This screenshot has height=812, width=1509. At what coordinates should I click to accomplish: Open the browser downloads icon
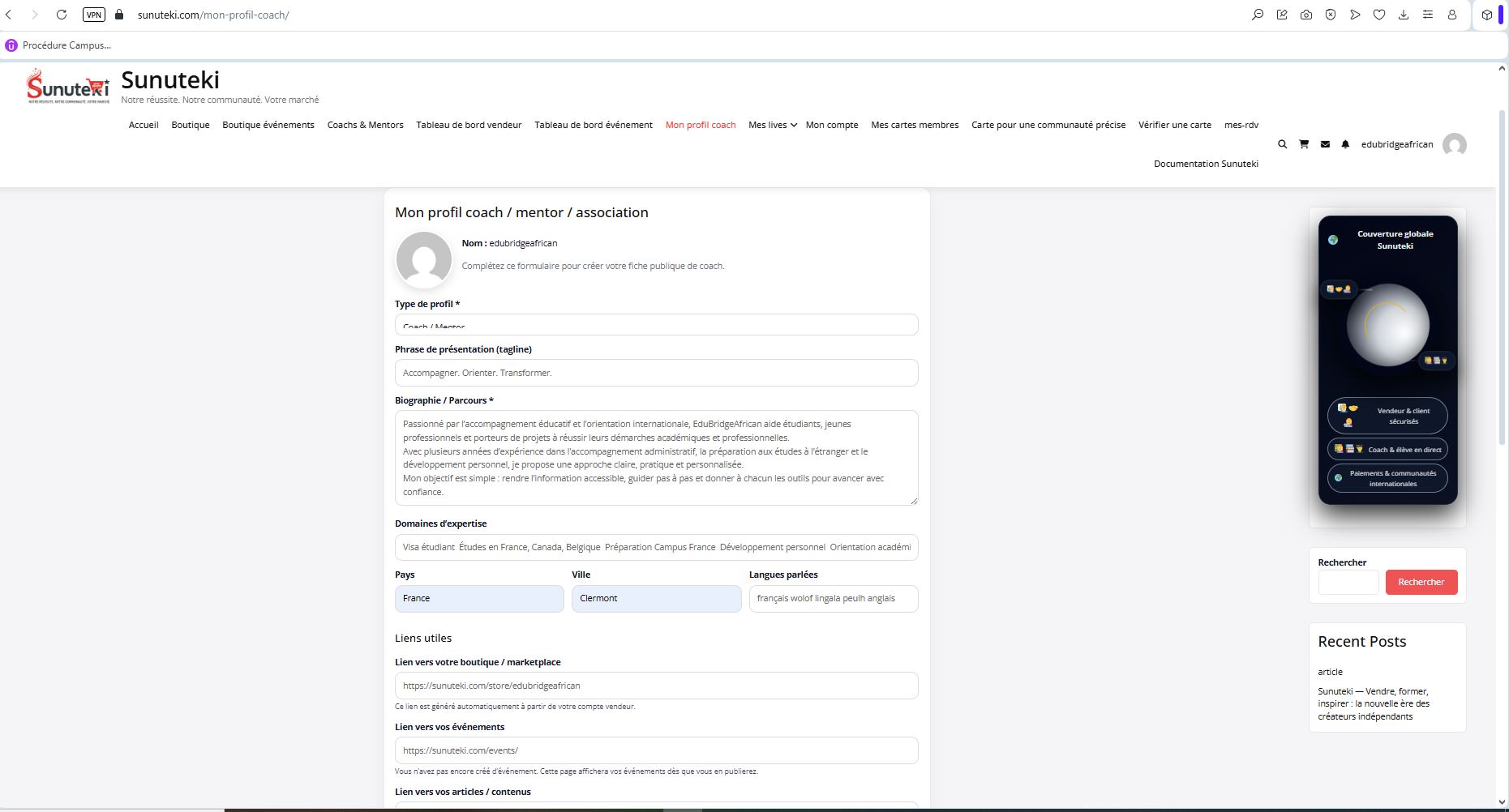click(1404, 15)
